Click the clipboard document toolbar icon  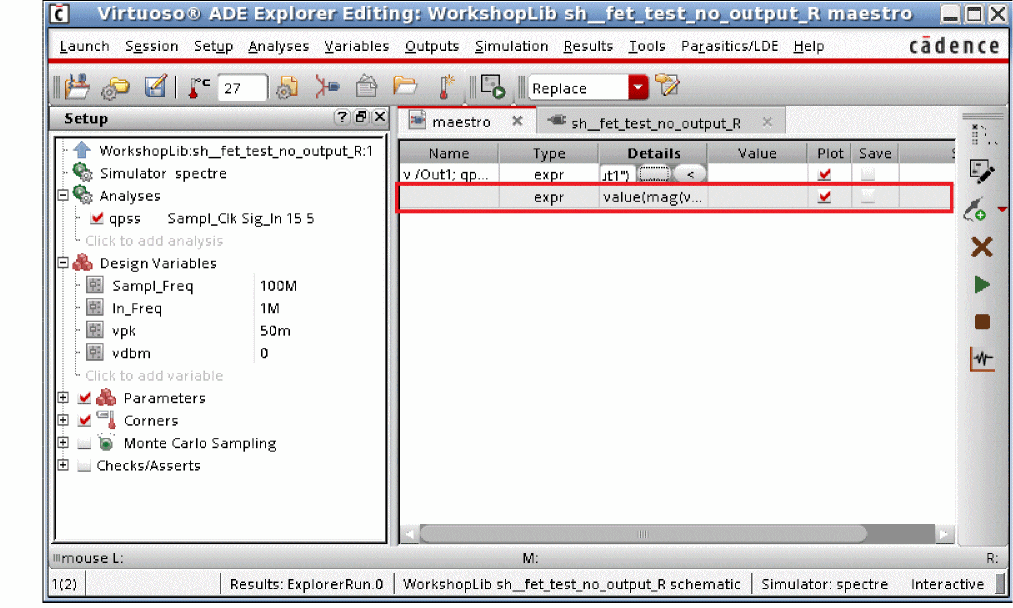(366, 87)
